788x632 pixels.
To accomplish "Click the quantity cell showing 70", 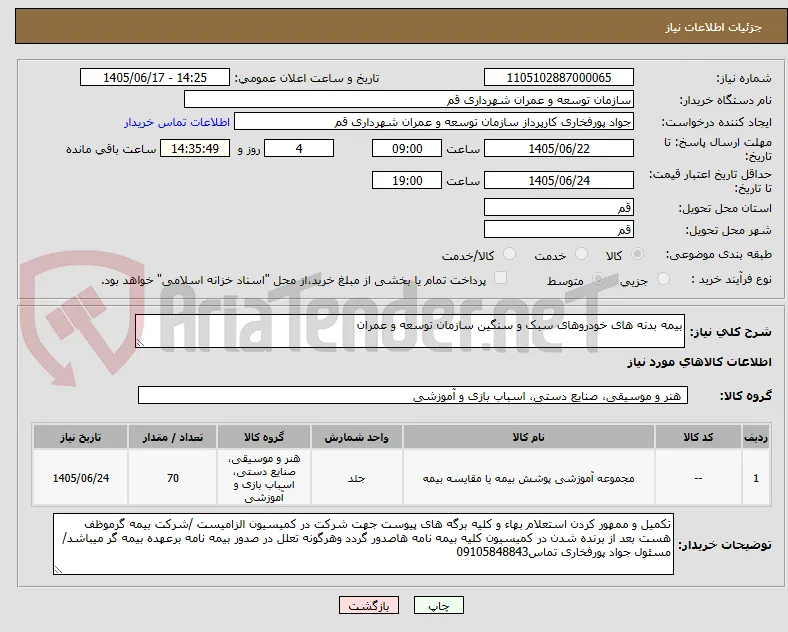I will point(173,478).
